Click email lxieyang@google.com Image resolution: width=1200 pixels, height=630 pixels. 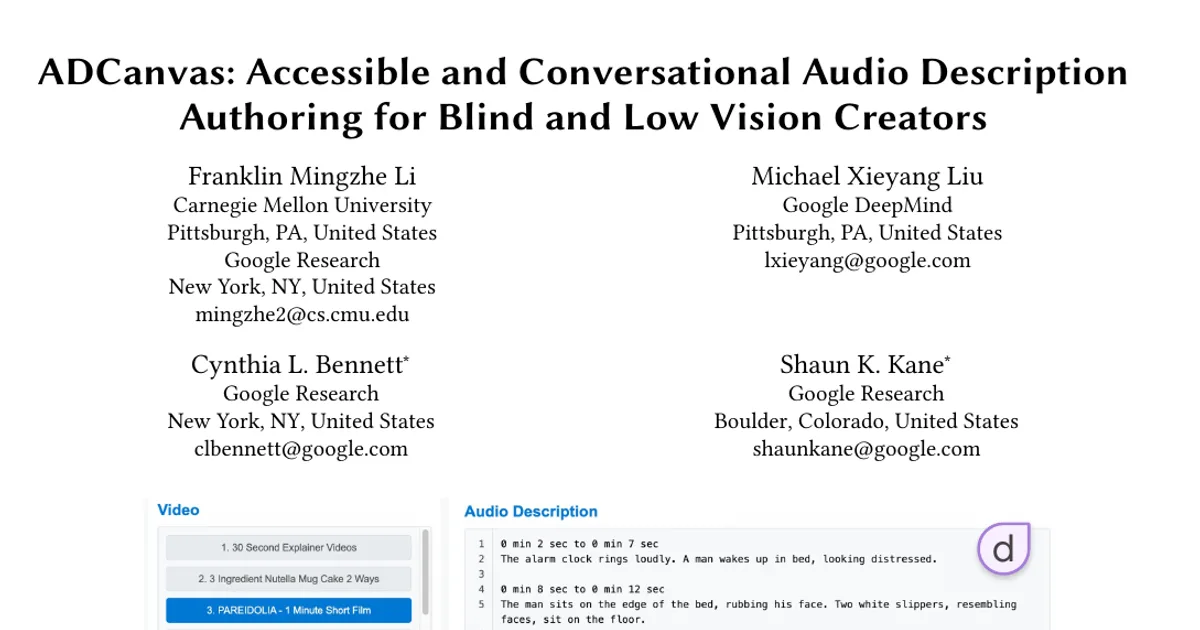coord(867,260)
